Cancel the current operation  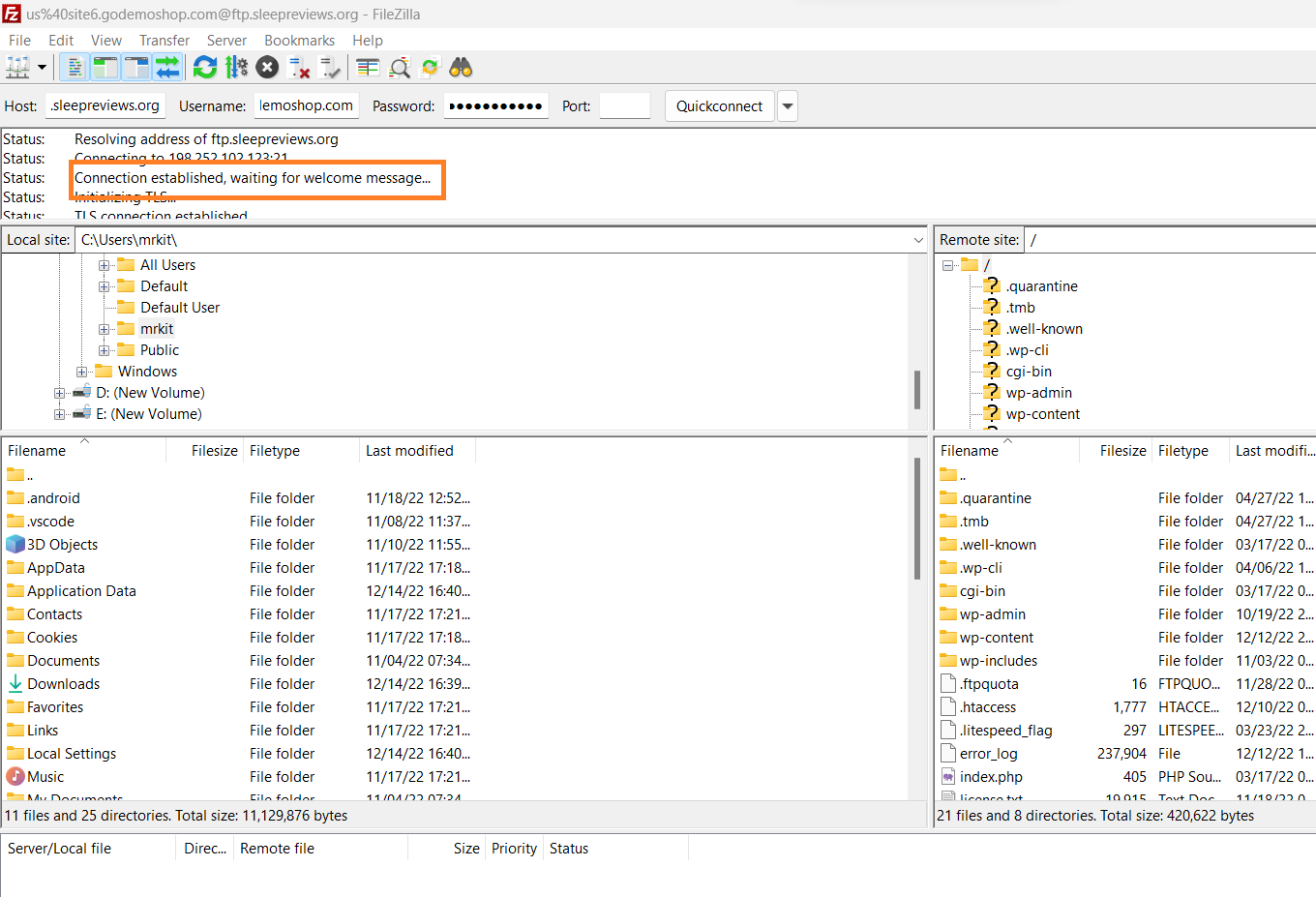(267, 67)
